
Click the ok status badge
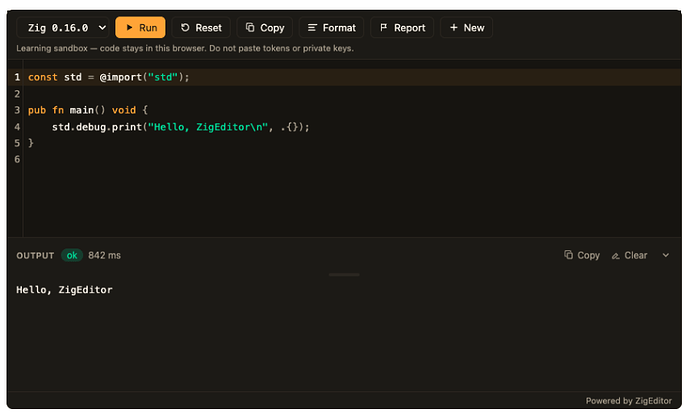pyautogui.click(x=72, y=256)
